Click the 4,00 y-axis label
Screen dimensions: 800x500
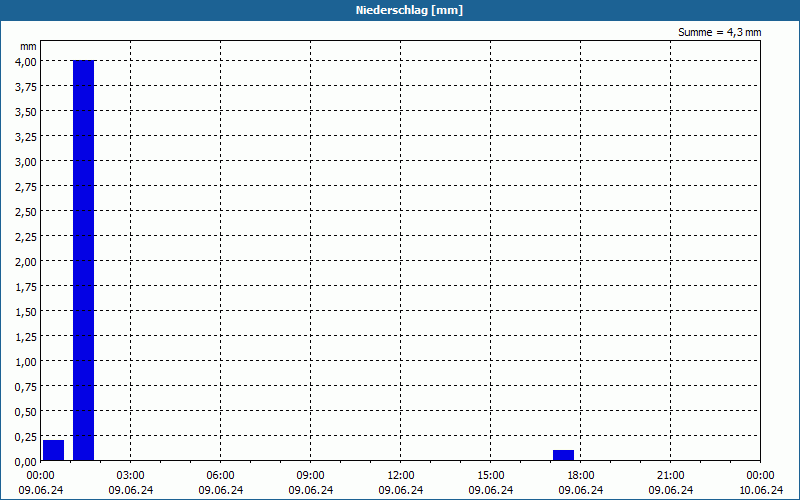click(26, 62)
